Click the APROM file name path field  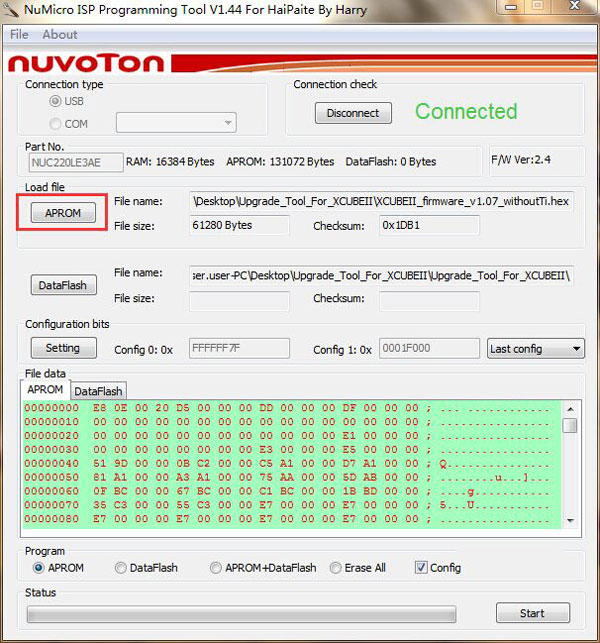point(381,201)
